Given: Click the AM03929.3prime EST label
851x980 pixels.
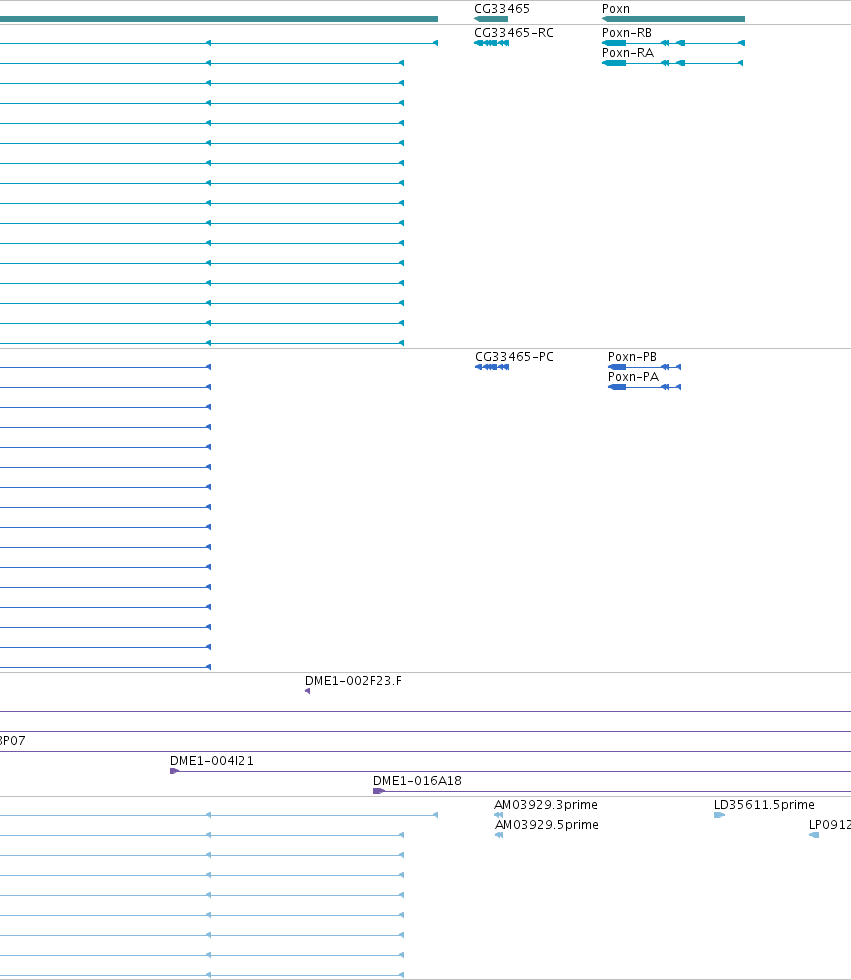Looking at the screenshot, I should [545, 804].
